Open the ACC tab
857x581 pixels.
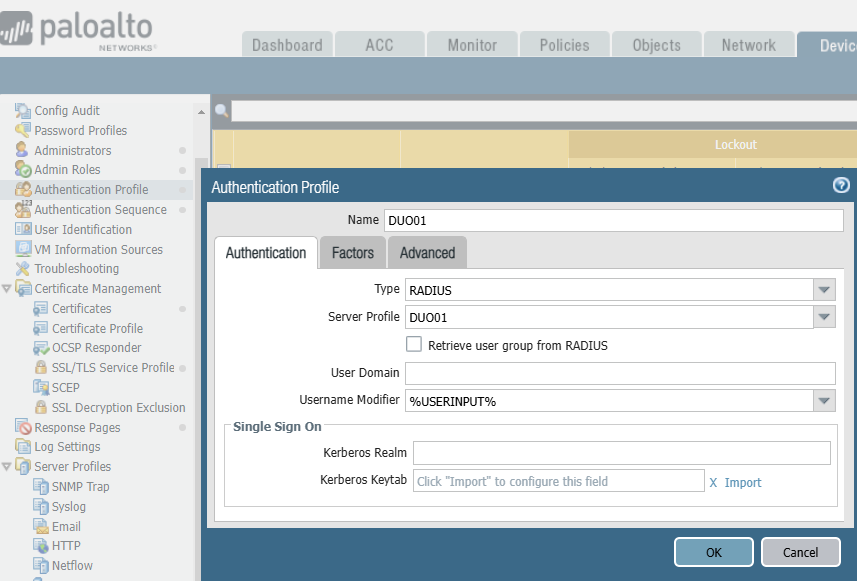point(379,45)
